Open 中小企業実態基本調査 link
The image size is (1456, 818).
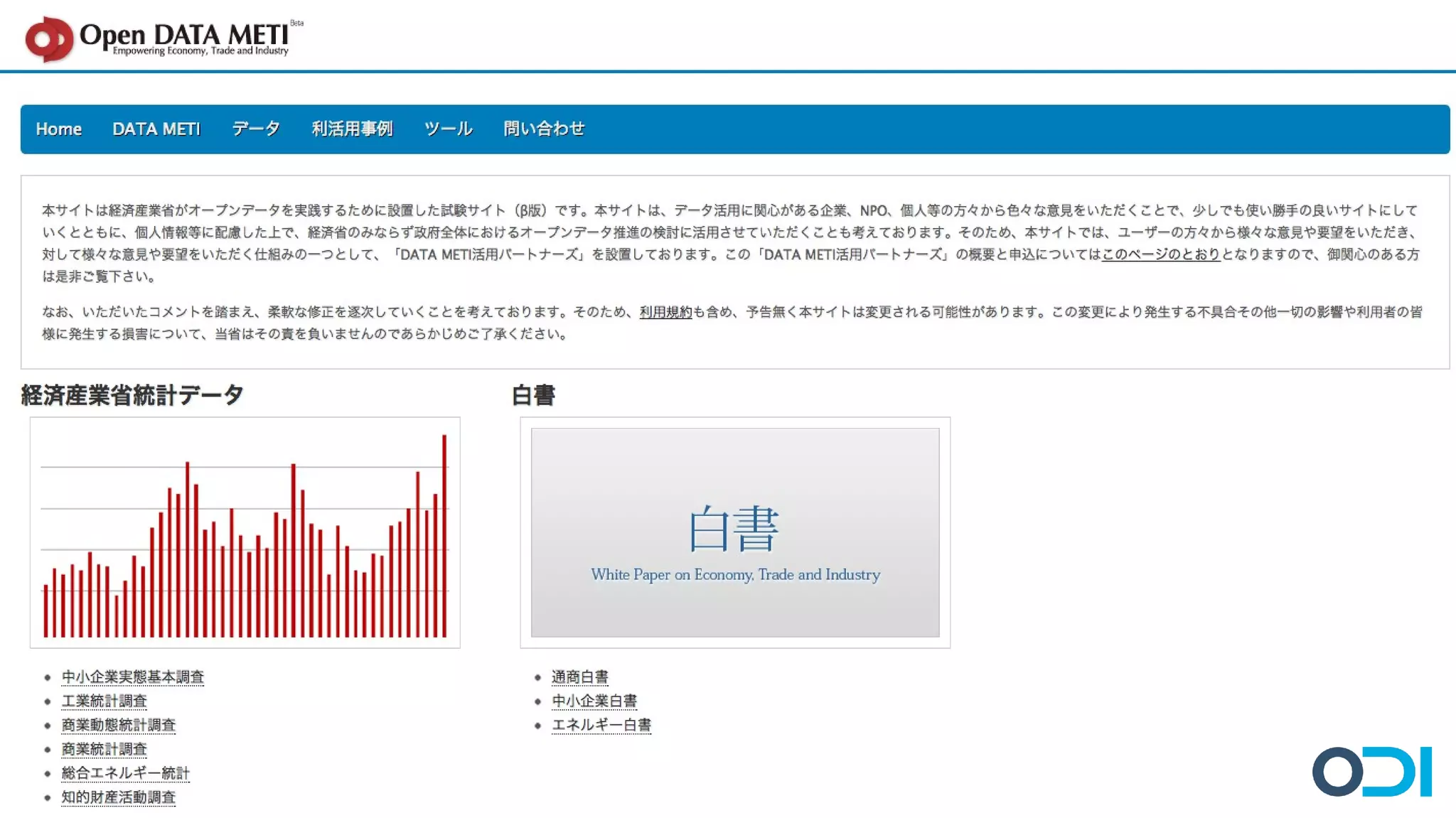click(x=133, y=677)
